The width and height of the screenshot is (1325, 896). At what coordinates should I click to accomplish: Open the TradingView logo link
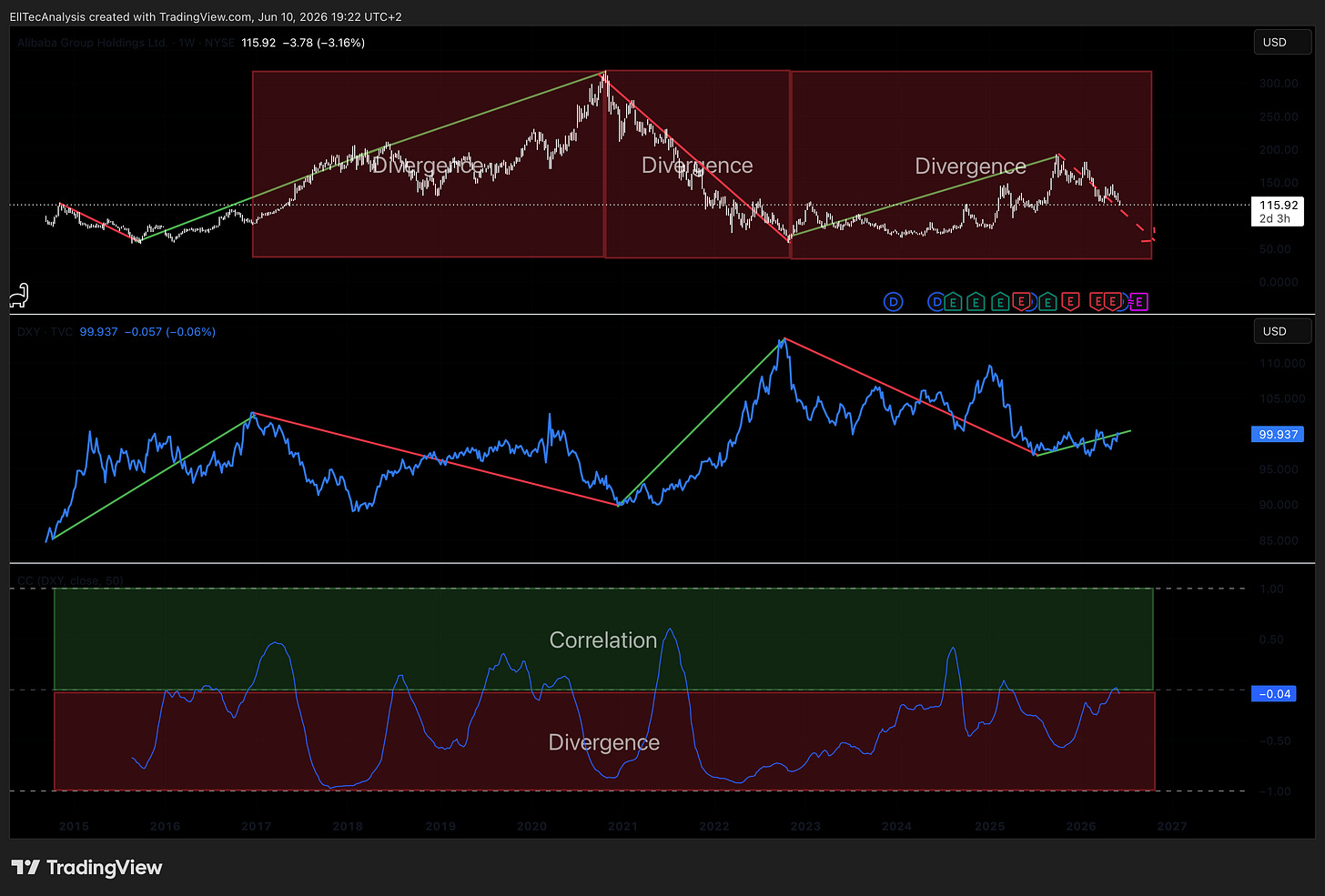[x=86, y=868]
